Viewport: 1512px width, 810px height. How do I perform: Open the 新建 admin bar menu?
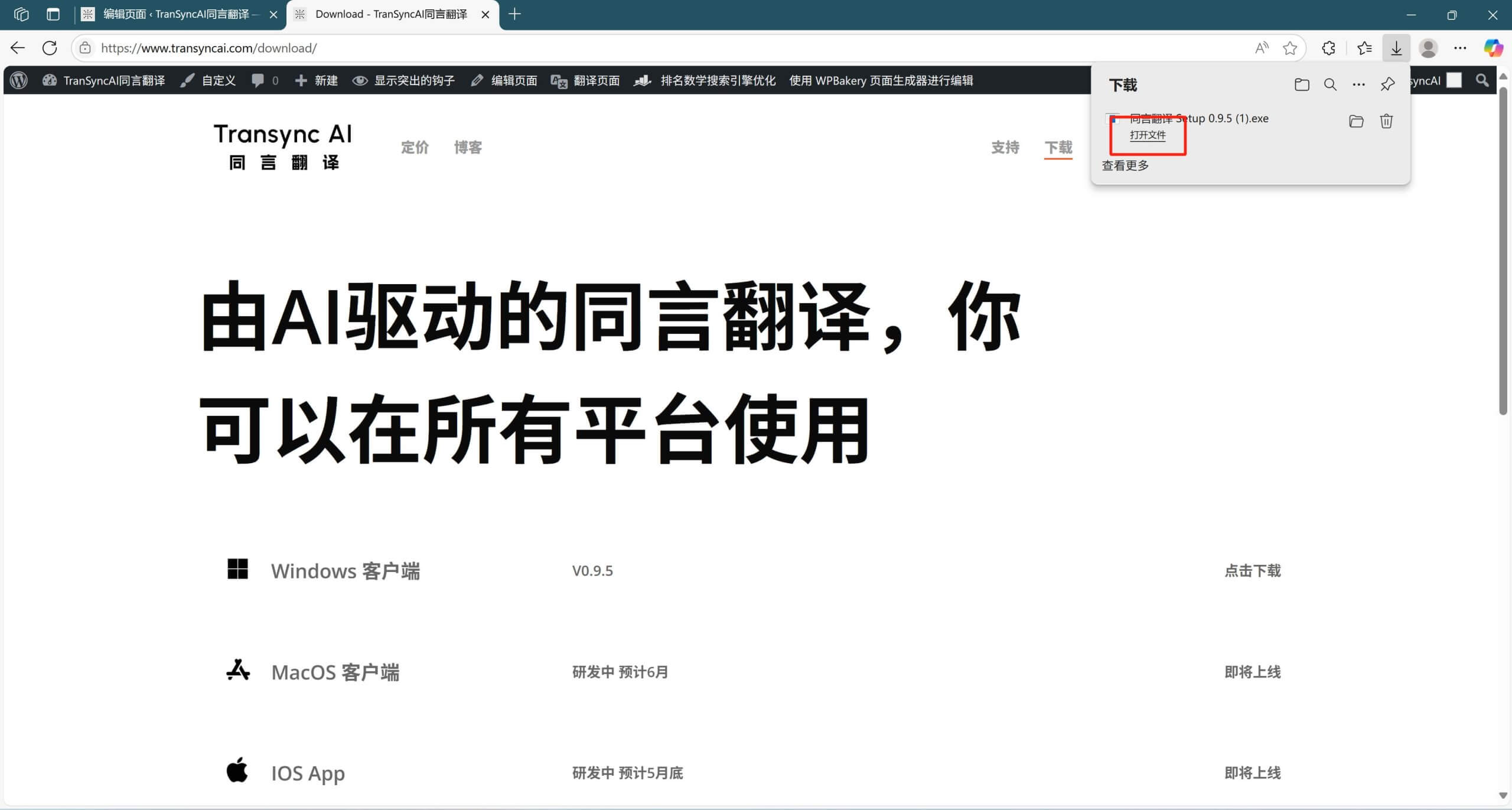(317, 80)
